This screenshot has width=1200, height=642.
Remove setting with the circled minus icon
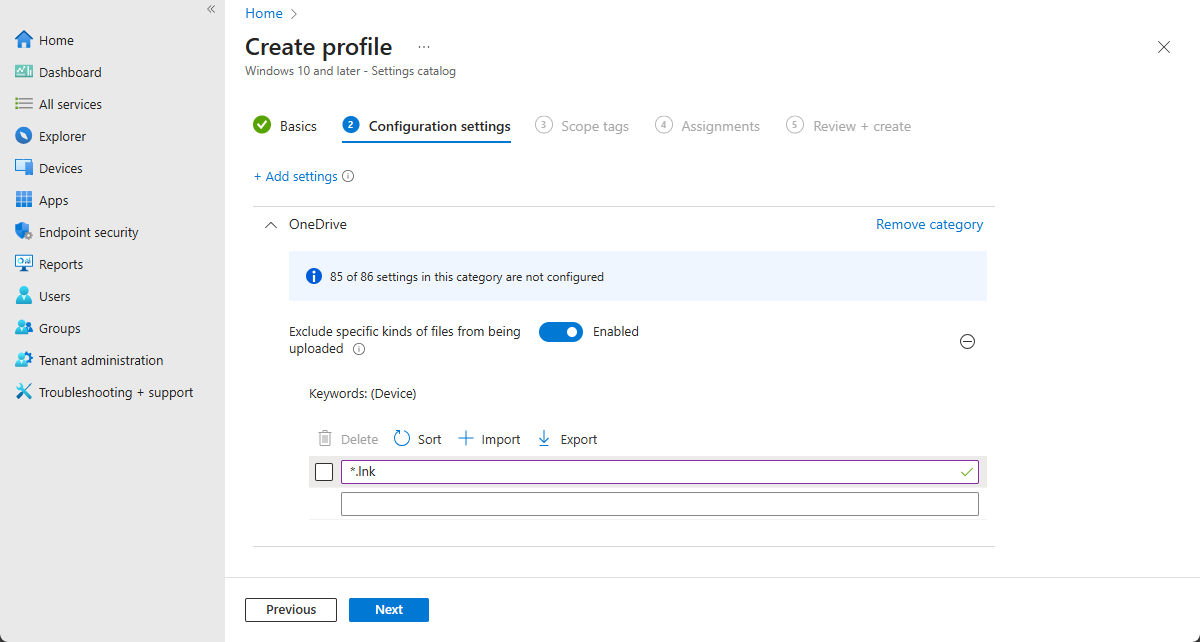click(967, 341)
